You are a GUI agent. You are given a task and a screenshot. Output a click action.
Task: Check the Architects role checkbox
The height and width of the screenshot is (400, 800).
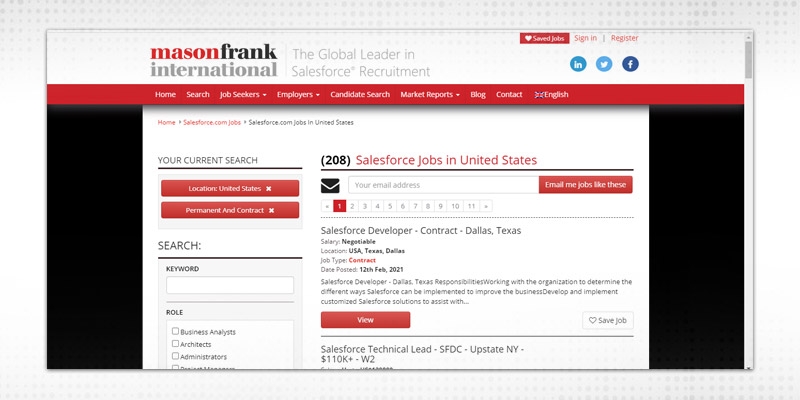coord(176,344)
